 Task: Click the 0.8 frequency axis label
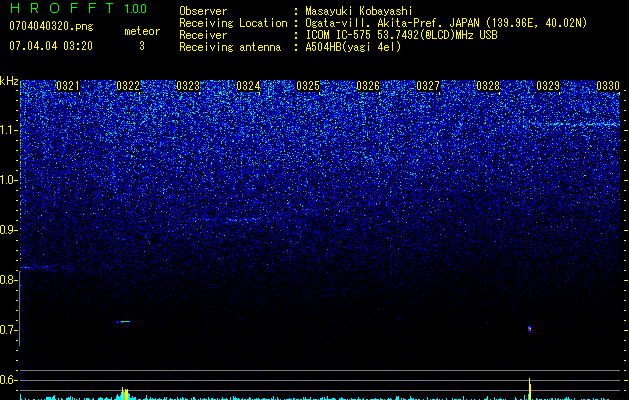[x=9, y=280]
